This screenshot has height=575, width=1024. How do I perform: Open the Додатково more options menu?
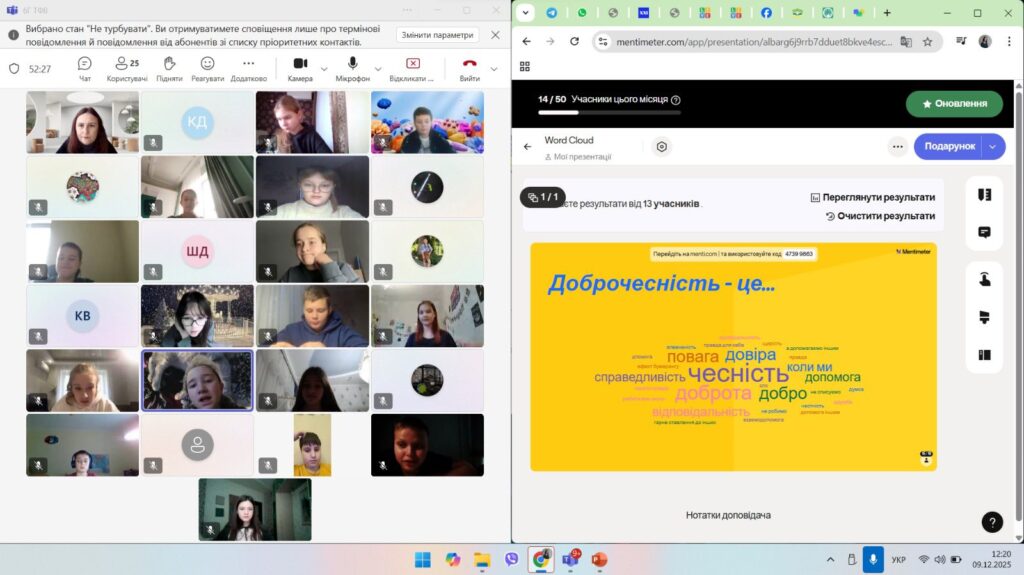pos(248,67)
